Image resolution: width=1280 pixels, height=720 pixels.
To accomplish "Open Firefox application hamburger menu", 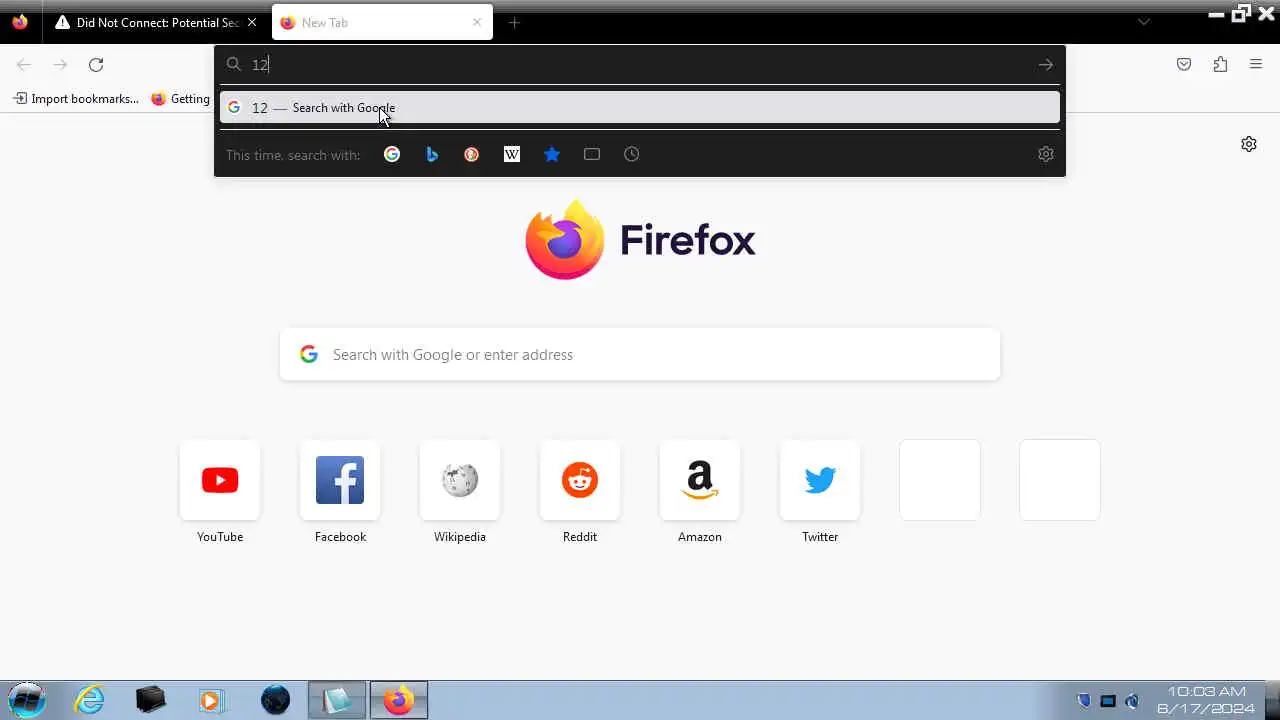I will (x=1256, y=65).
